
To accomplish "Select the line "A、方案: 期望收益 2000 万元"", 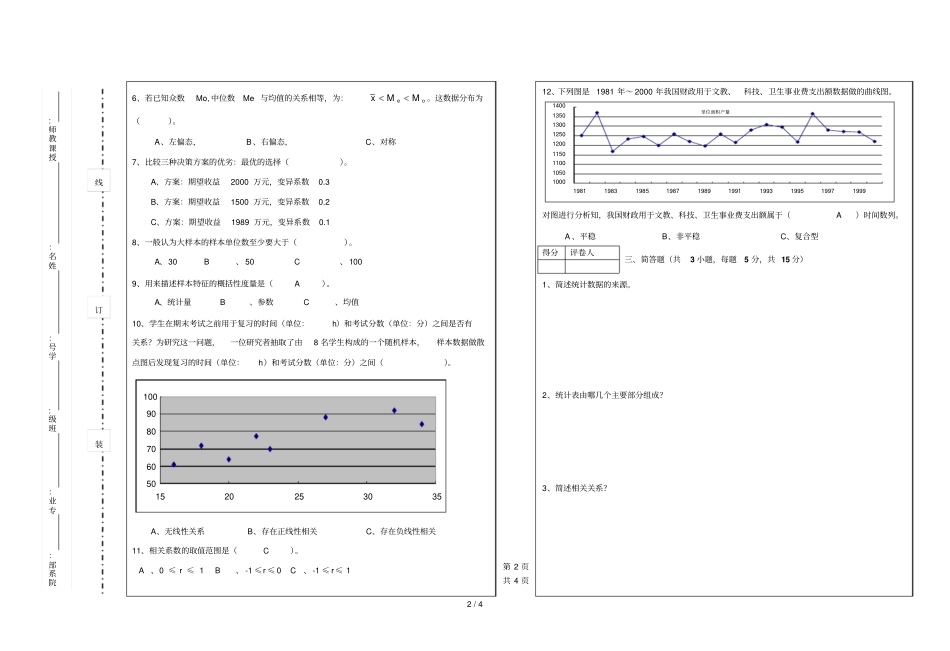I will [240, 182].
